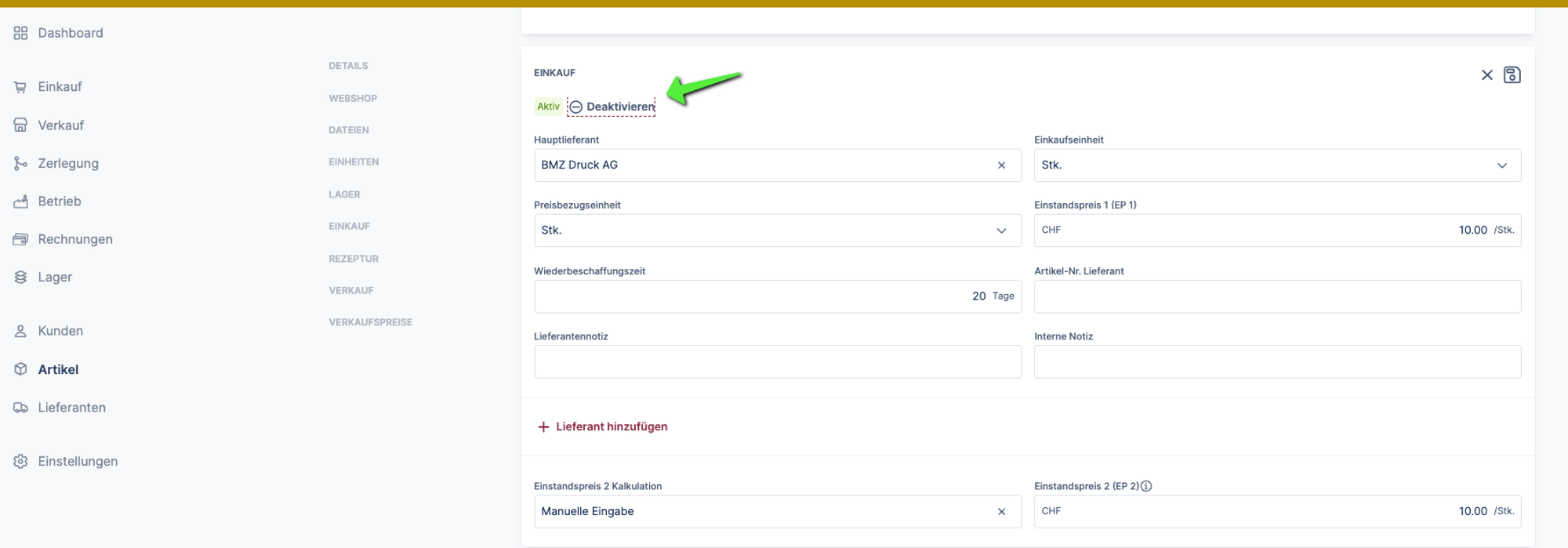Screen dimensions: 1568x548
Task: Focus the Wiederbeschaffungszeit days field
Action: pos(753,296)
